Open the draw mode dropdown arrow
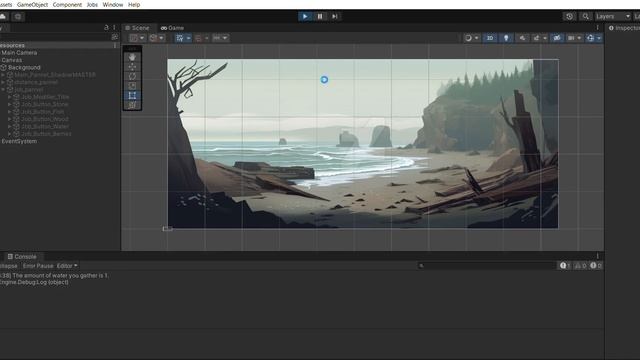 pos(476,38)
